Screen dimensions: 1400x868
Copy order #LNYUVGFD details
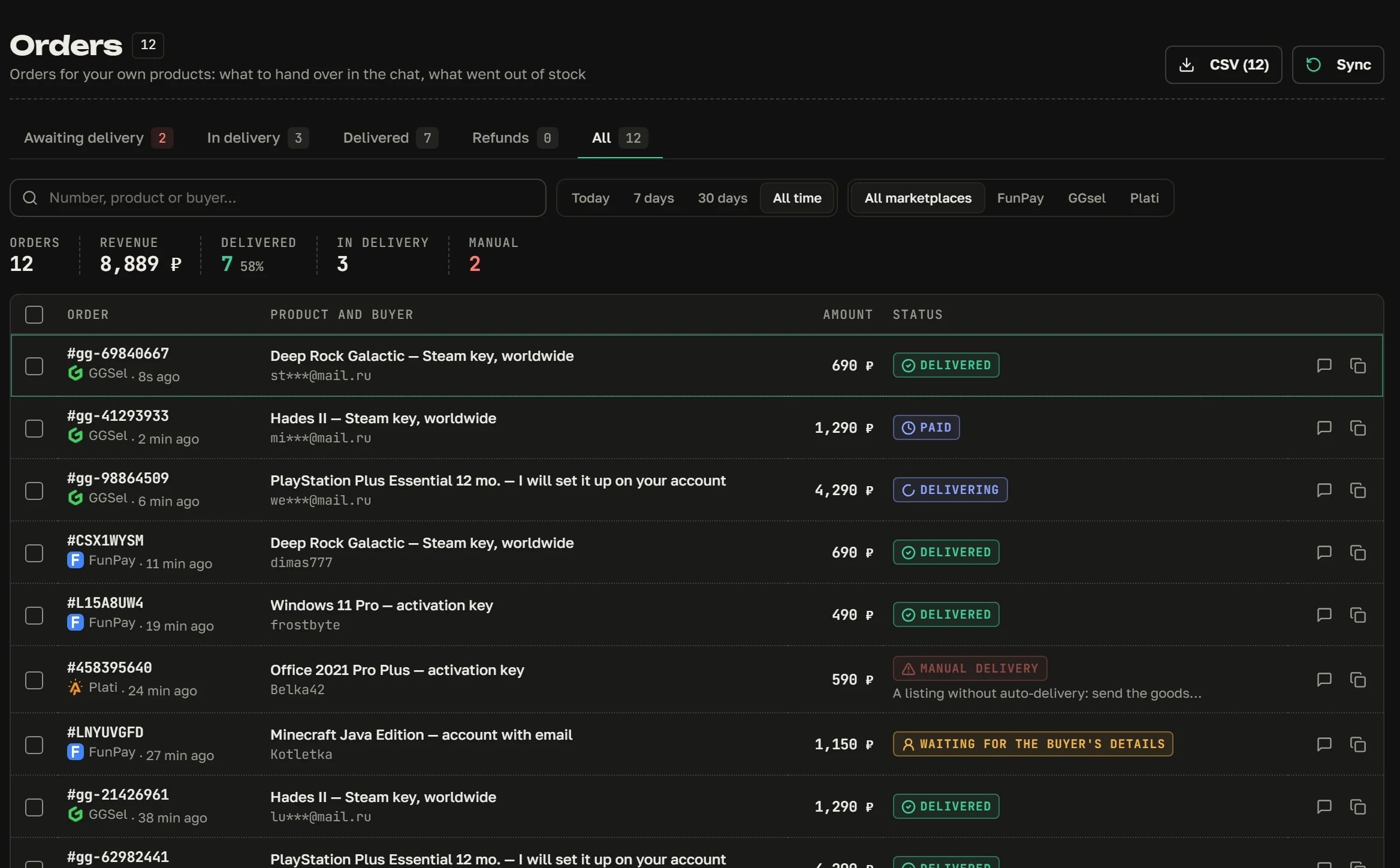tap(1357, 745)
